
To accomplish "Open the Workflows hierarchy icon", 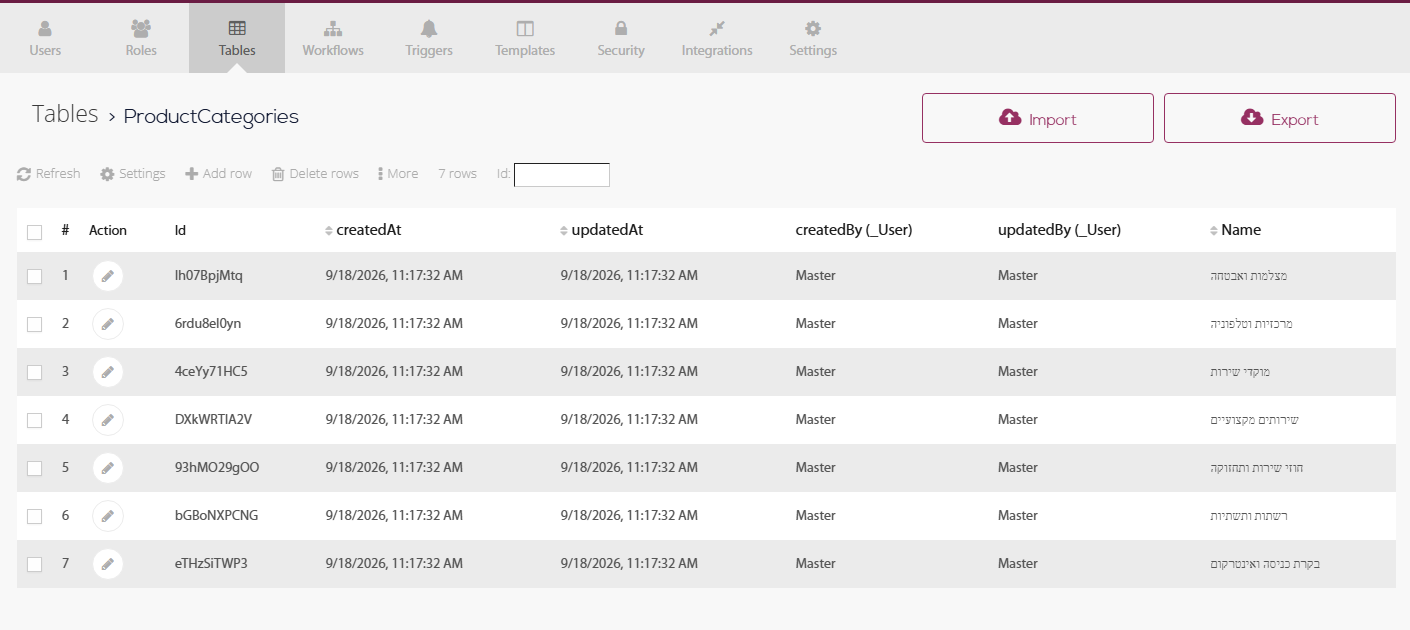I will (x=333, y=28).
